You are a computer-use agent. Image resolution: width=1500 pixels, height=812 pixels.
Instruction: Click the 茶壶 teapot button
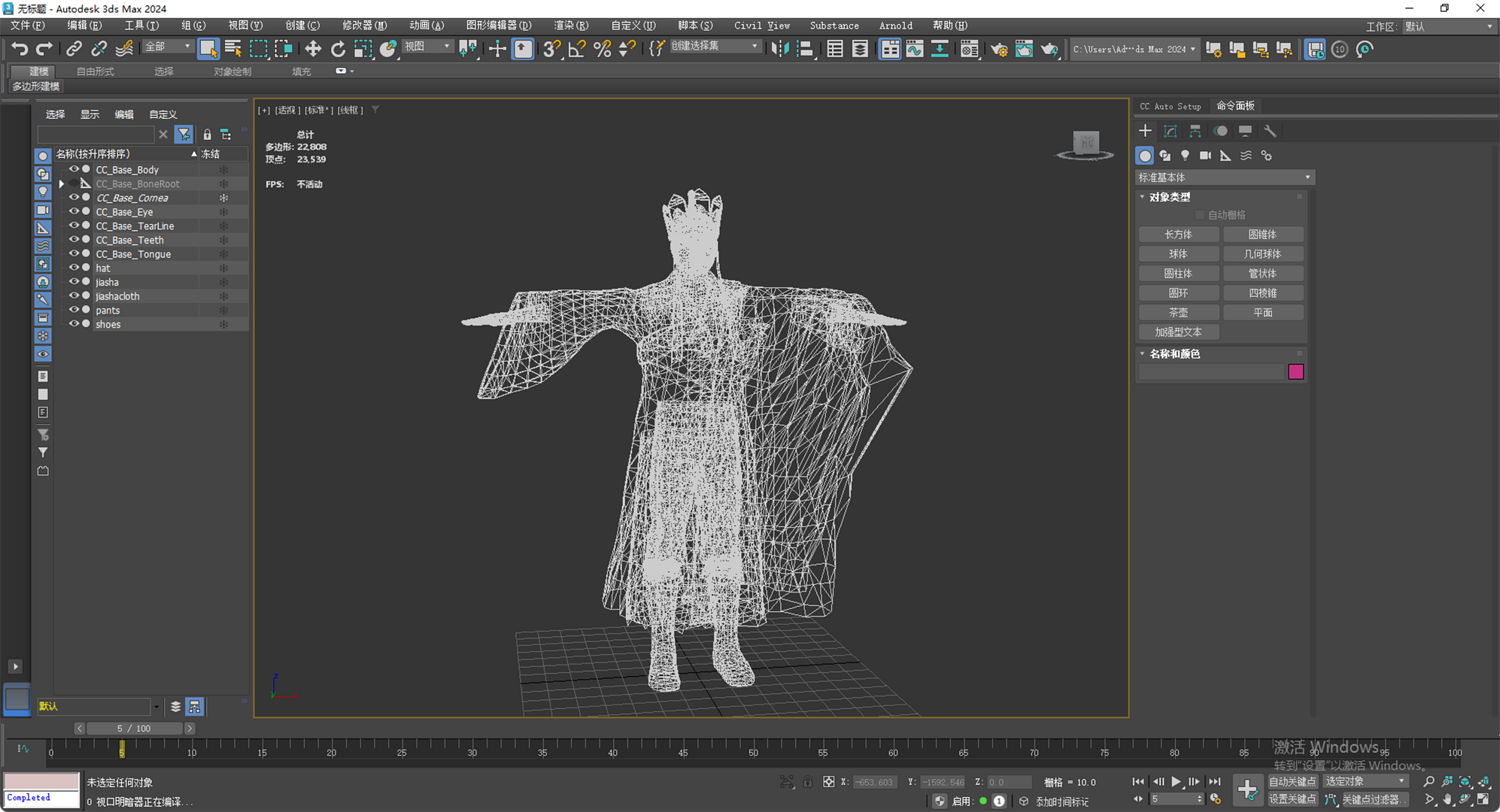[1179, 312]
